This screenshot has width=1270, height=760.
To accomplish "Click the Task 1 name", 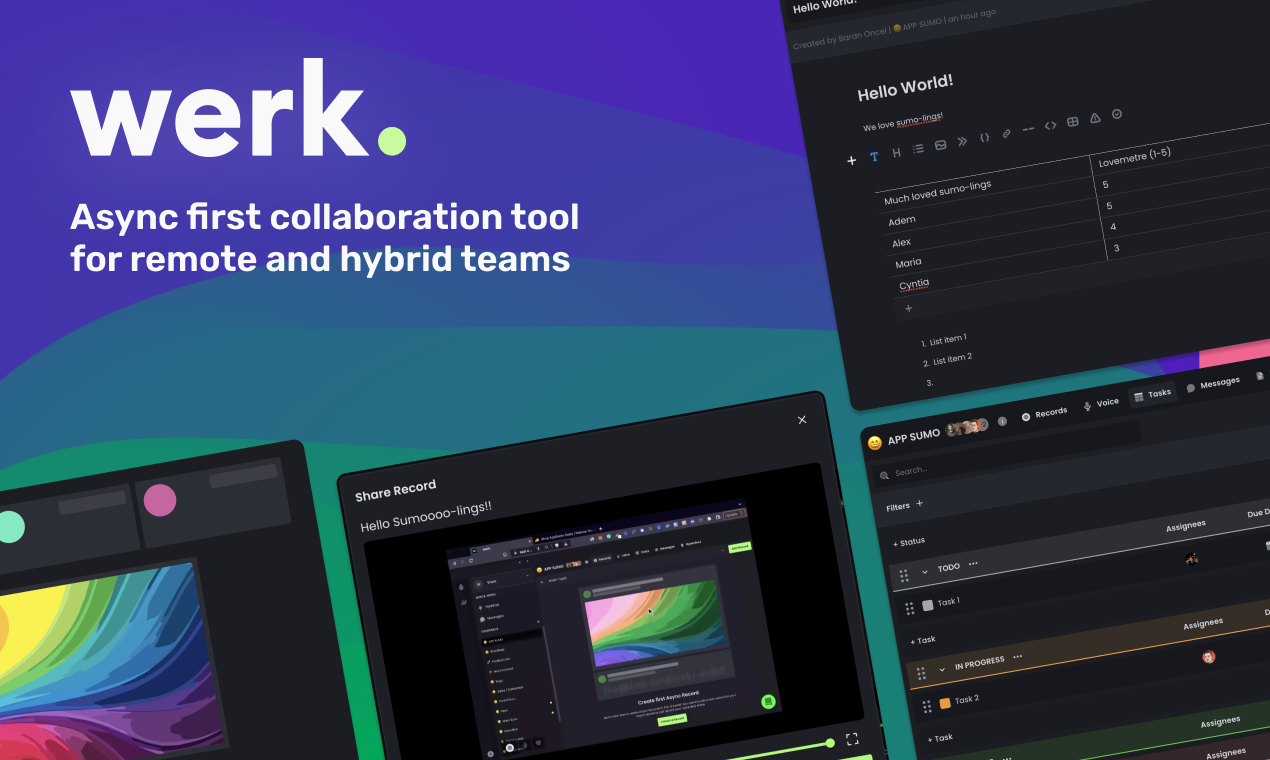I will 948,602.
